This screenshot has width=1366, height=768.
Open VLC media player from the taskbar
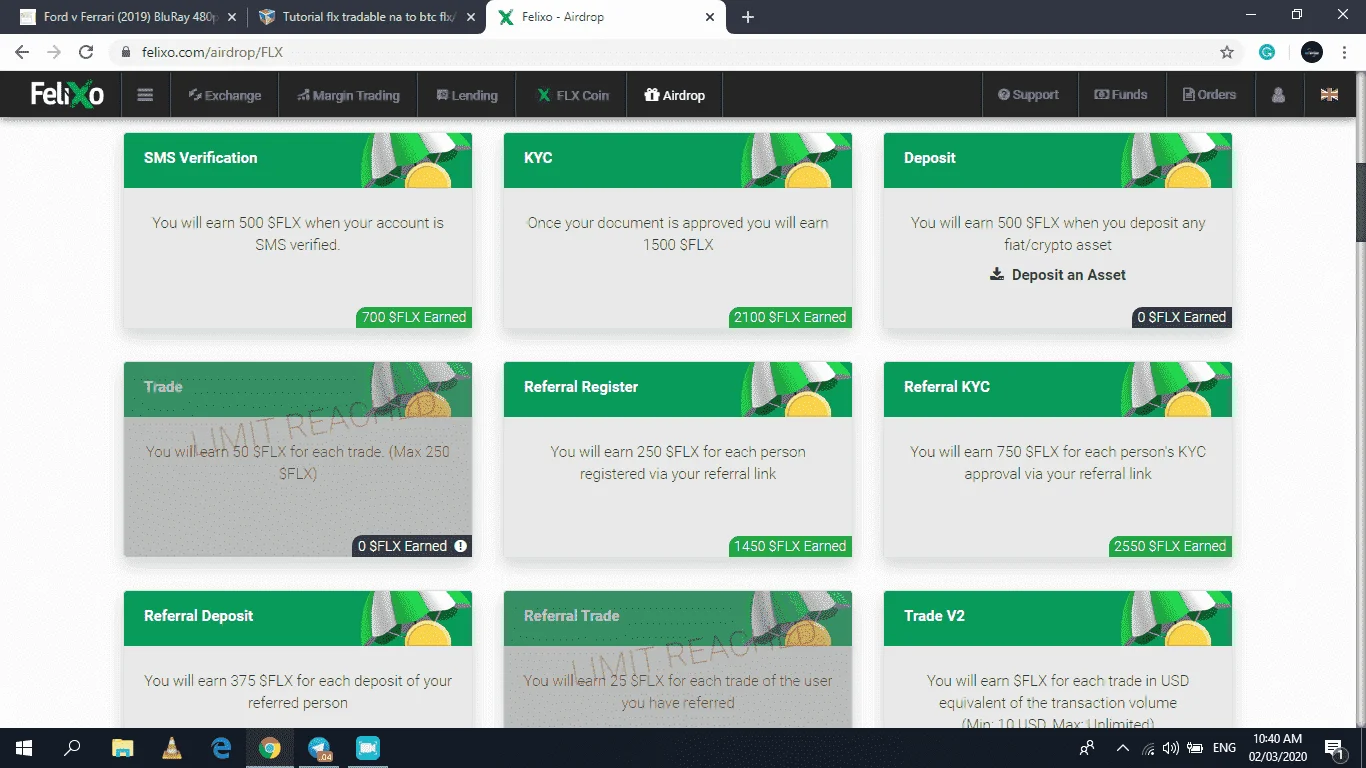tap(172, 748)
